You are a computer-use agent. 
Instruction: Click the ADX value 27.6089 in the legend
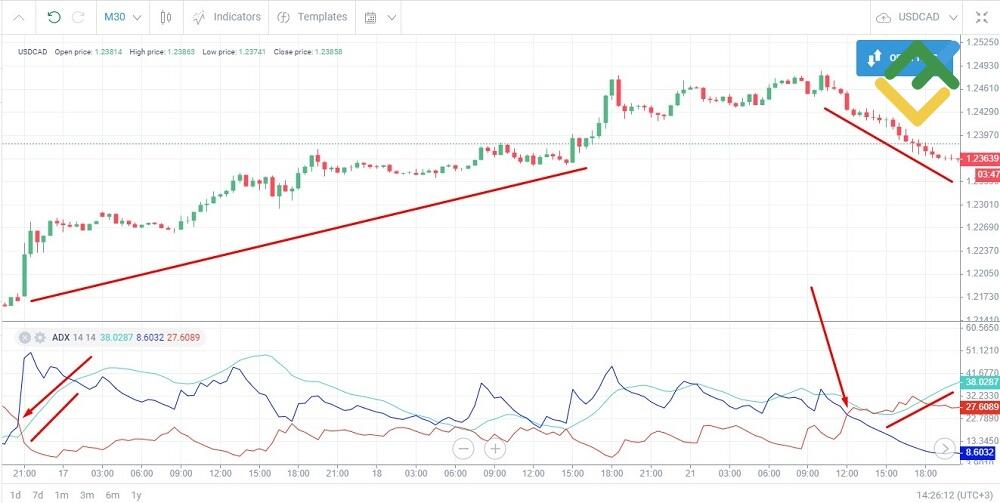tap(185, 338)
